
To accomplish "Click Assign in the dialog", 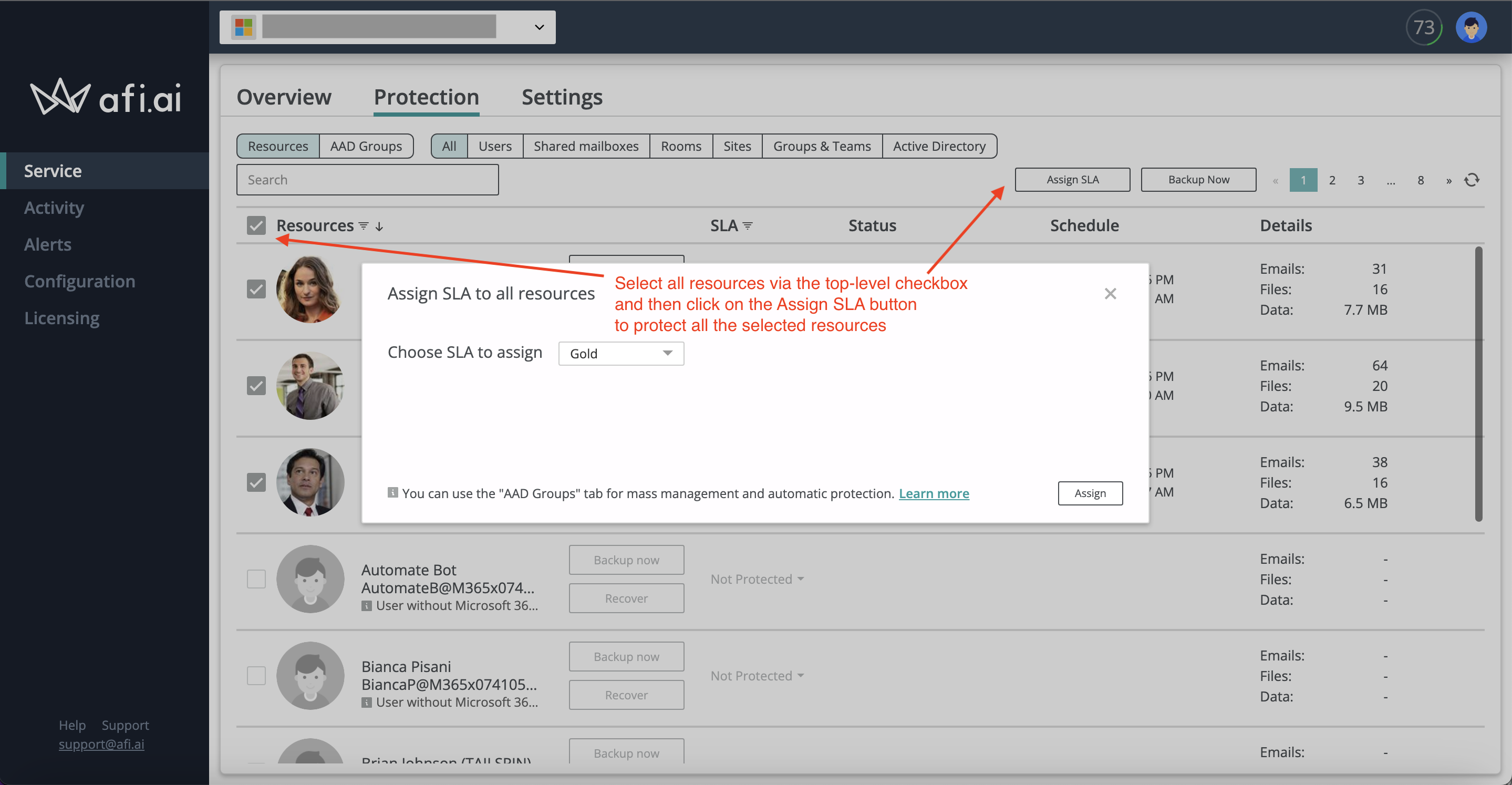I will tap(1090, 493).
